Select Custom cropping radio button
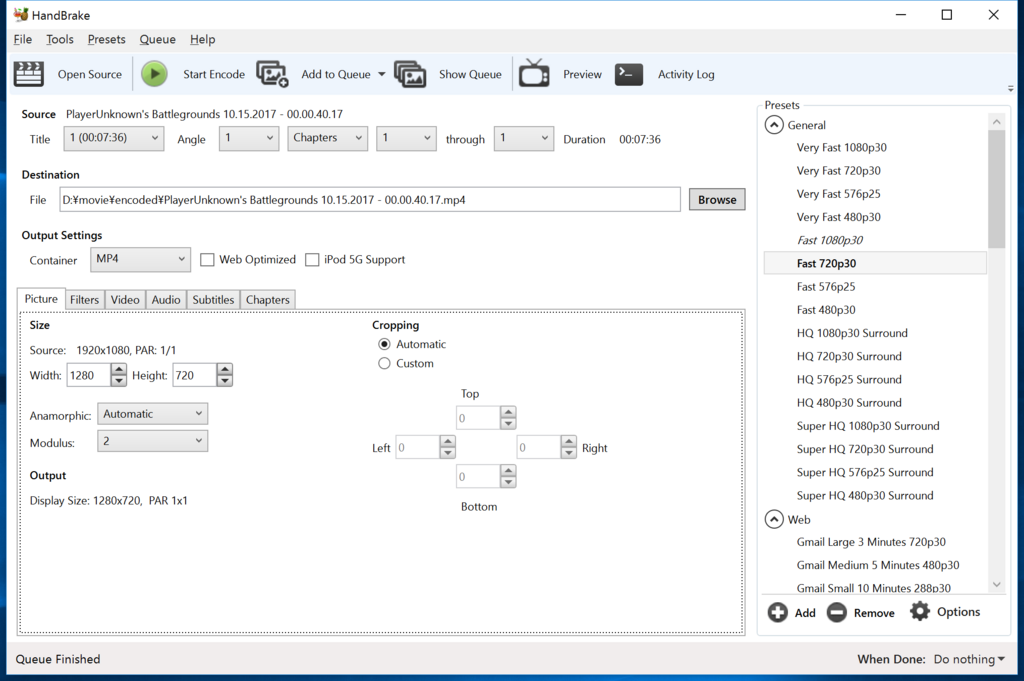 pos(384,364)
